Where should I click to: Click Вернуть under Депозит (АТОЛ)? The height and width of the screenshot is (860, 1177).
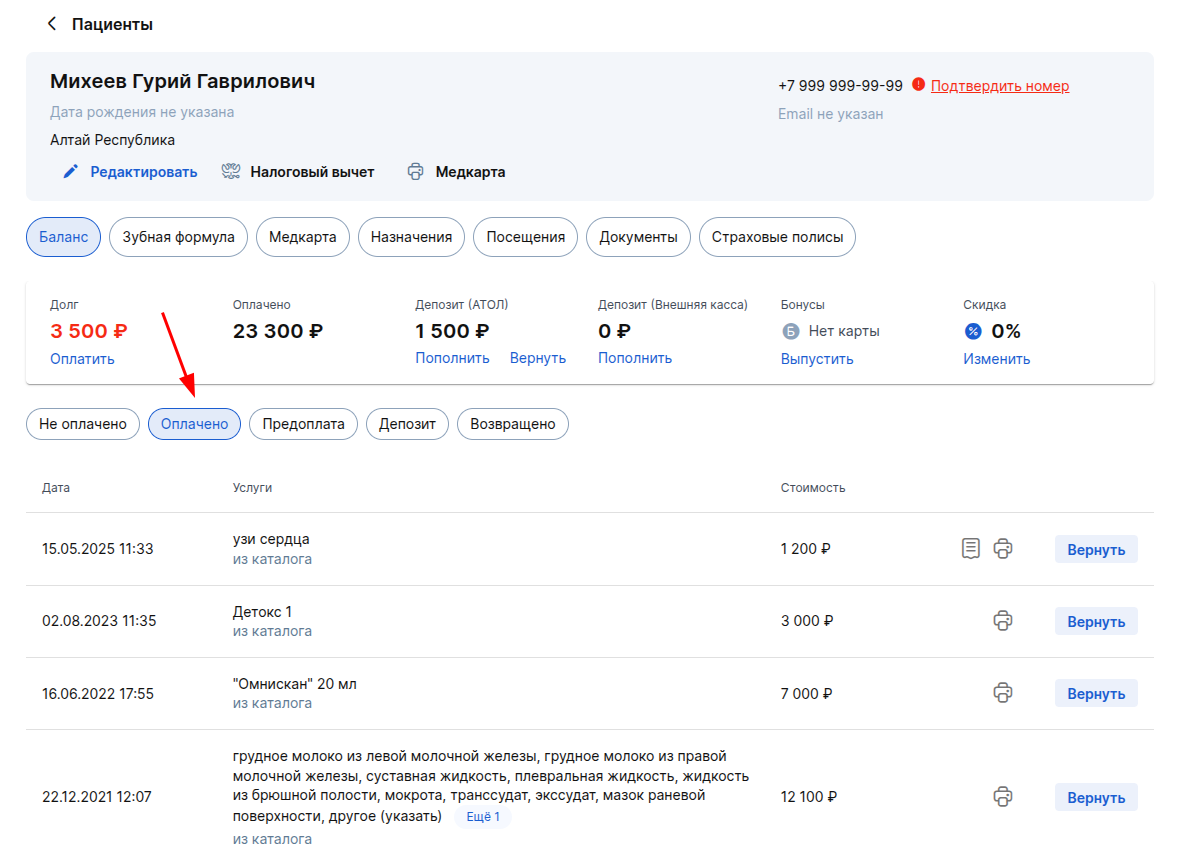(537, 358)
